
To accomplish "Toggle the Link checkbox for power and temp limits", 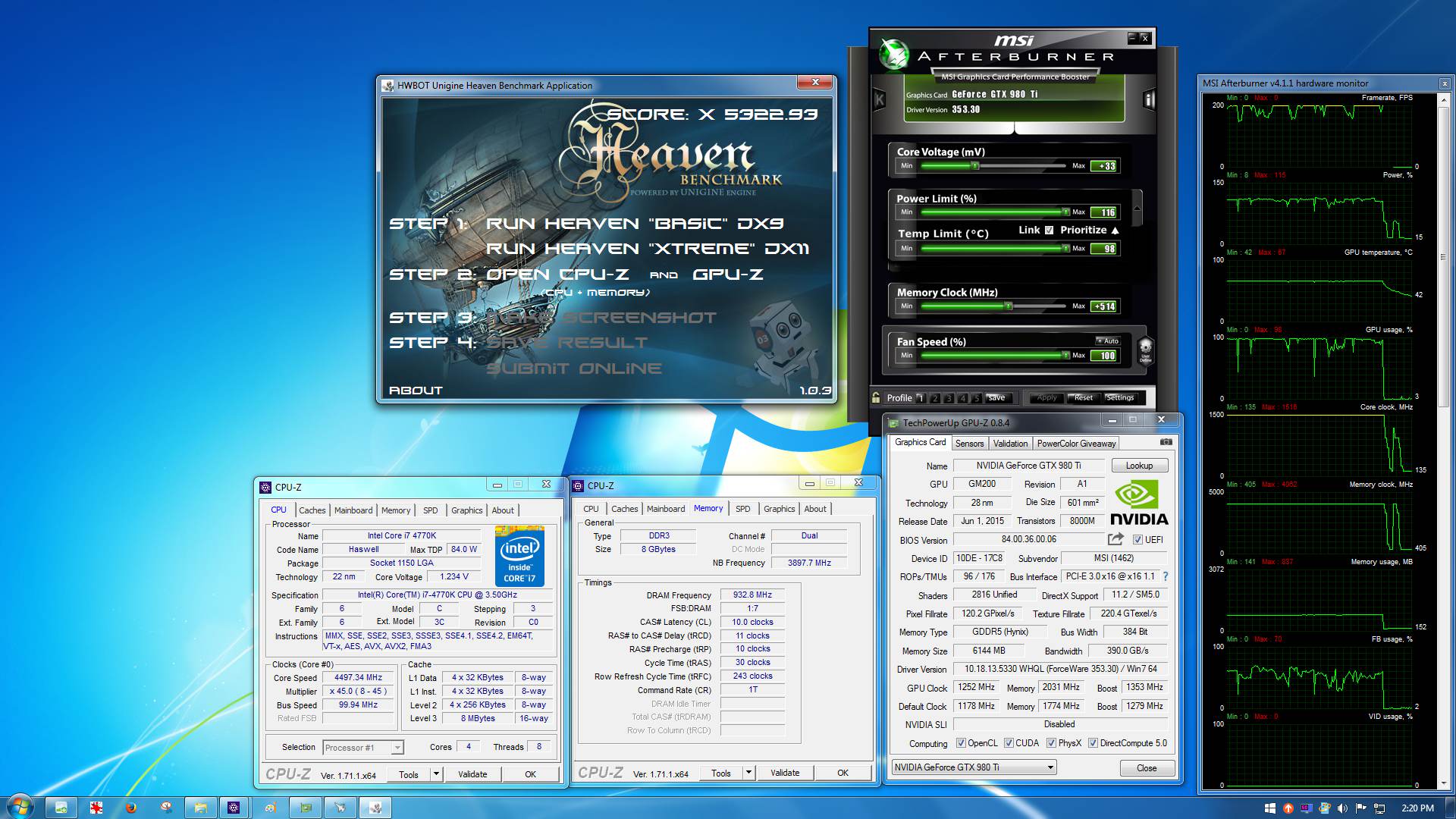I will pos(1049,230).
